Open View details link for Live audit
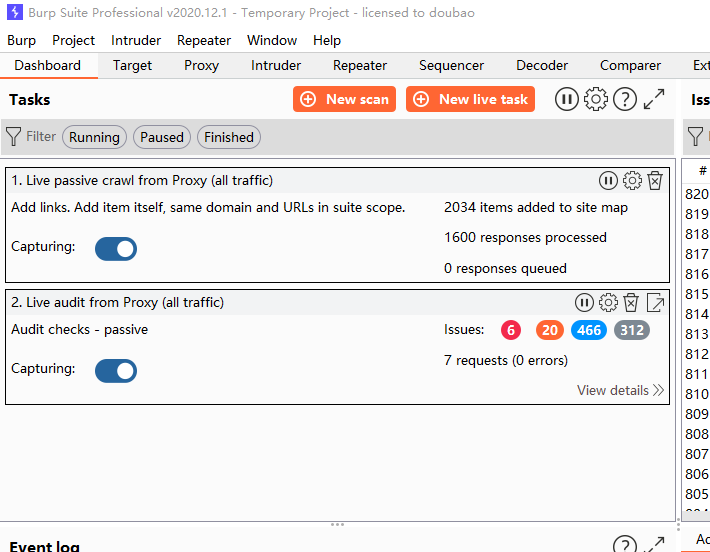Screen dimensions: 710x552 coord(620,390)
